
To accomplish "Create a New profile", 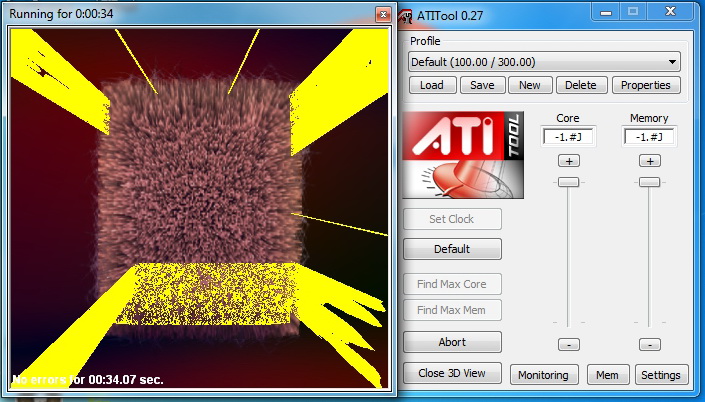I will coord(529,85).
